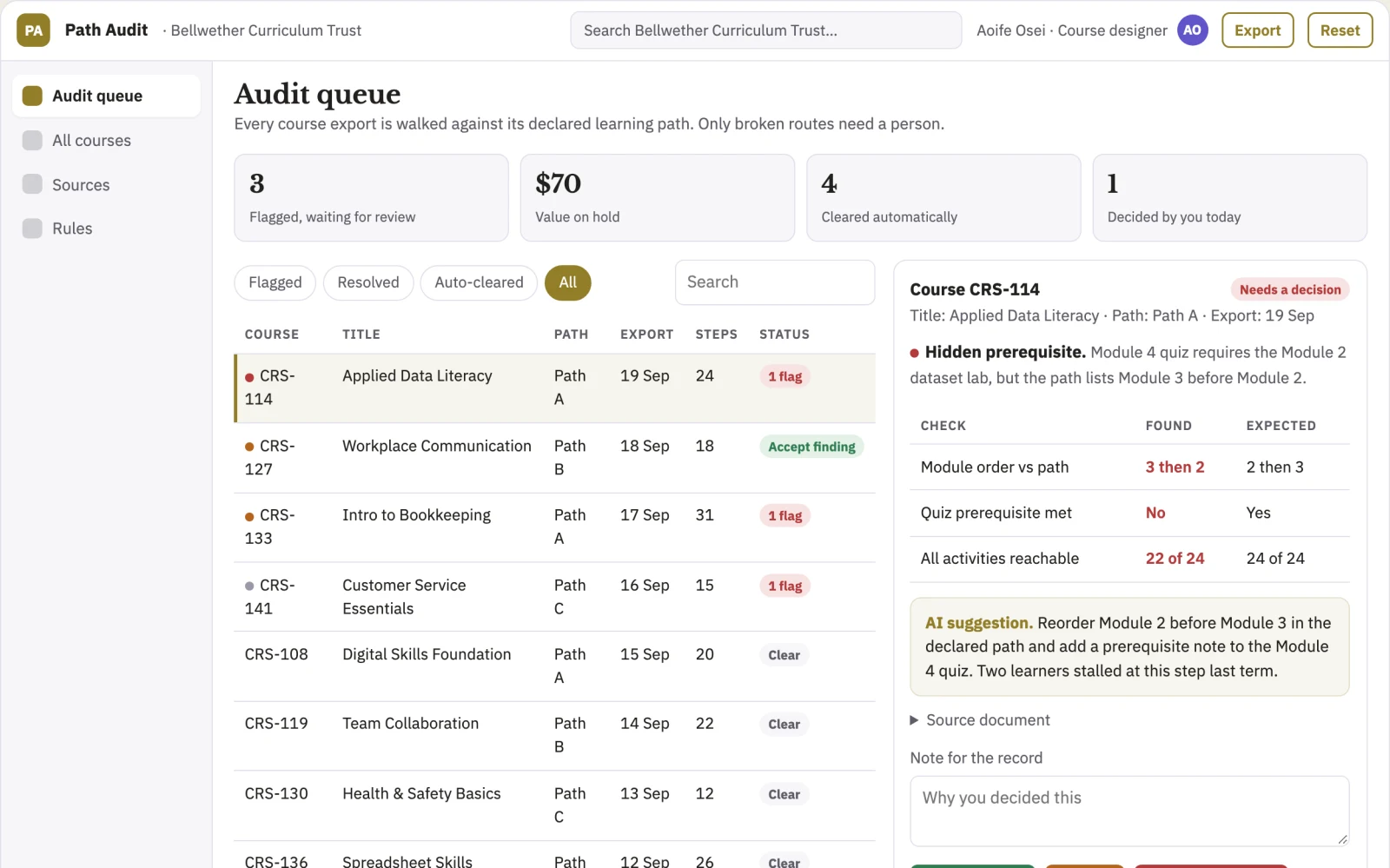Click the 1 flag badge for Intro to Bookkeeping

tap(784, 516)
